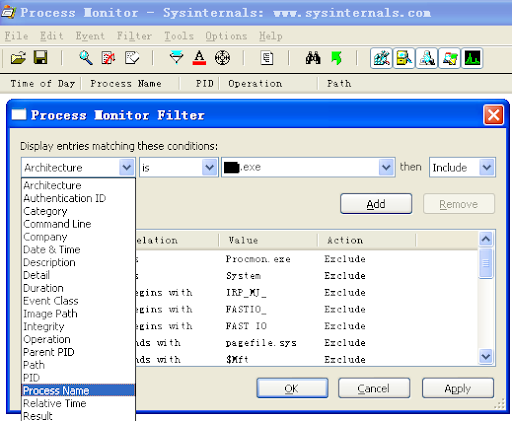The height and width of the screenshot is (421, 512).
Task: Select Authentication ID from the list
Action: [x=78, y=198]
